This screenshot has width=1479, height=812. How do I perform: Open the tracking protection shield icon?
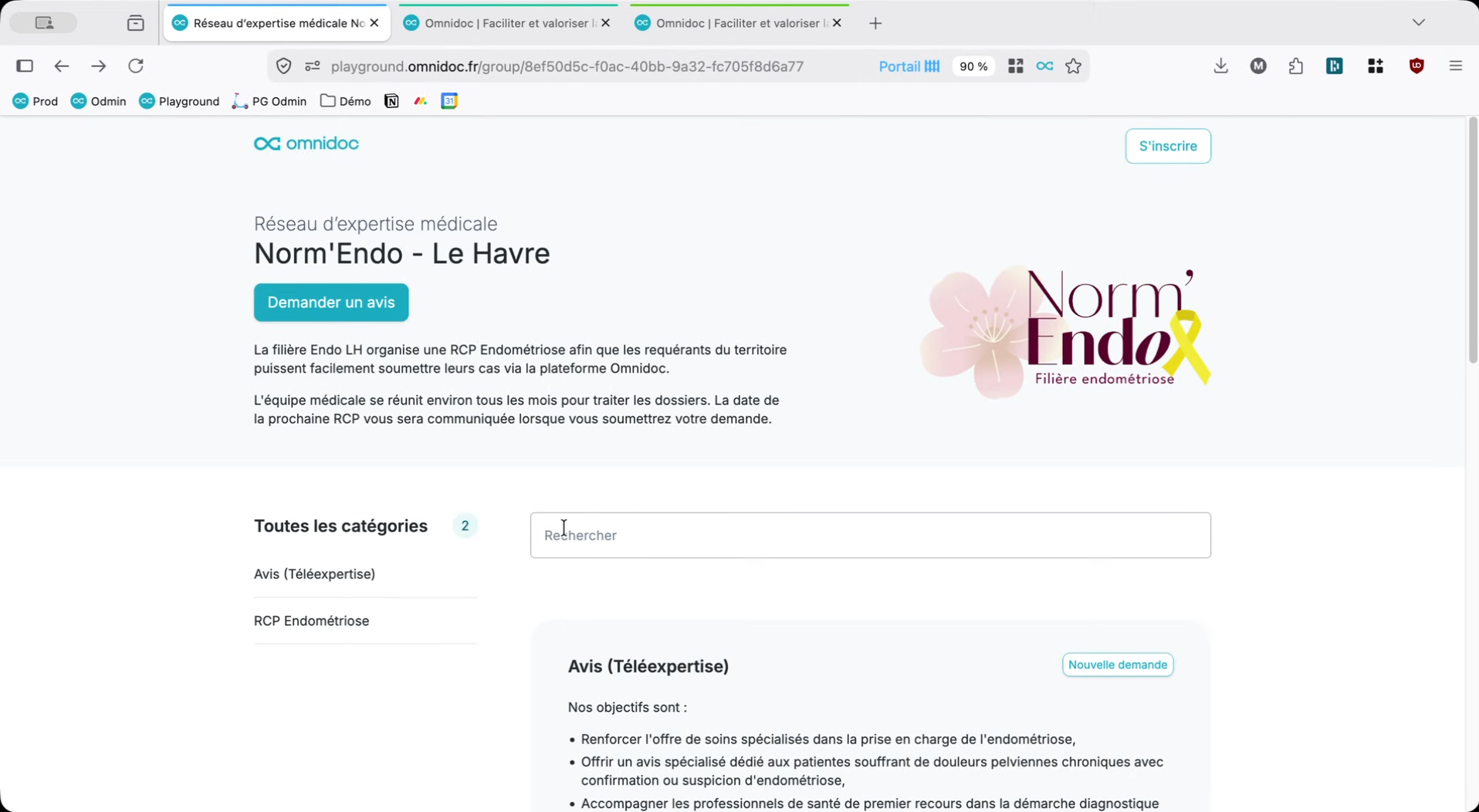(x=284, y=66)
